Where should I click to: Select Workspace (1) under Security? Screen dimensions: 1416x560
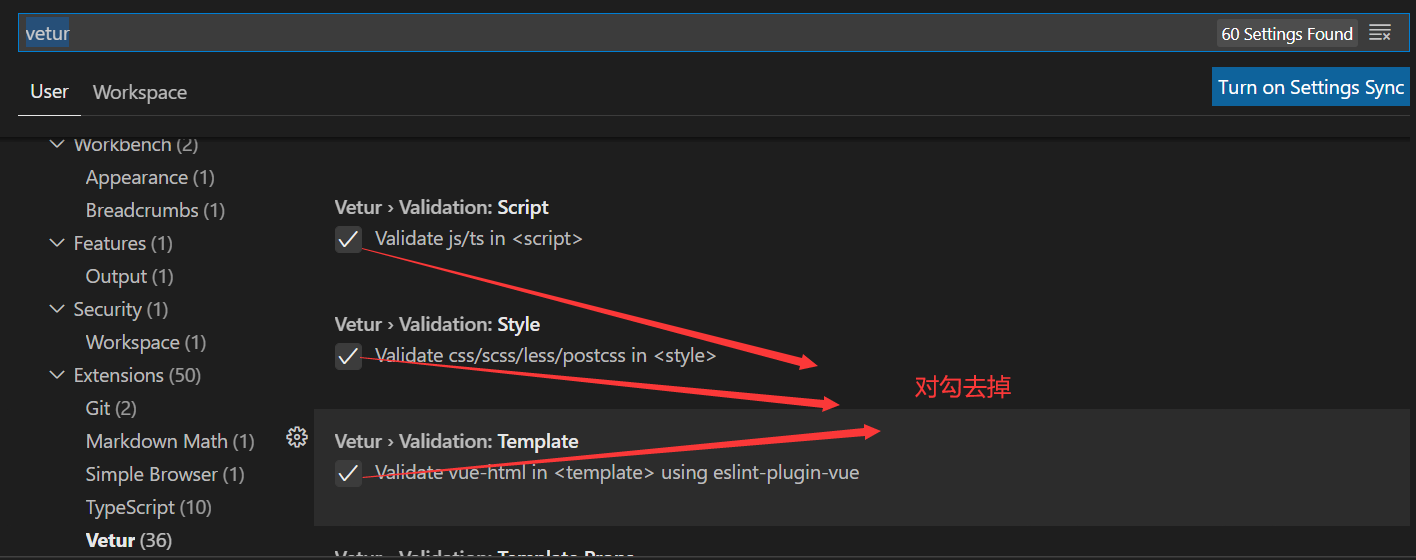[x=146, y=342]
